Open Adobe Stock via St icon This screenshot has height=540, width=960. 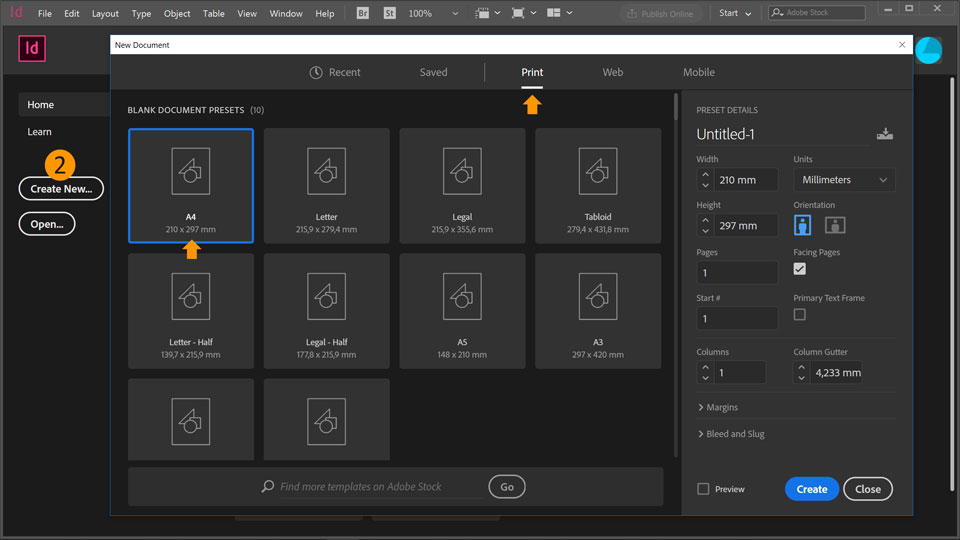(x=389, y=13)
